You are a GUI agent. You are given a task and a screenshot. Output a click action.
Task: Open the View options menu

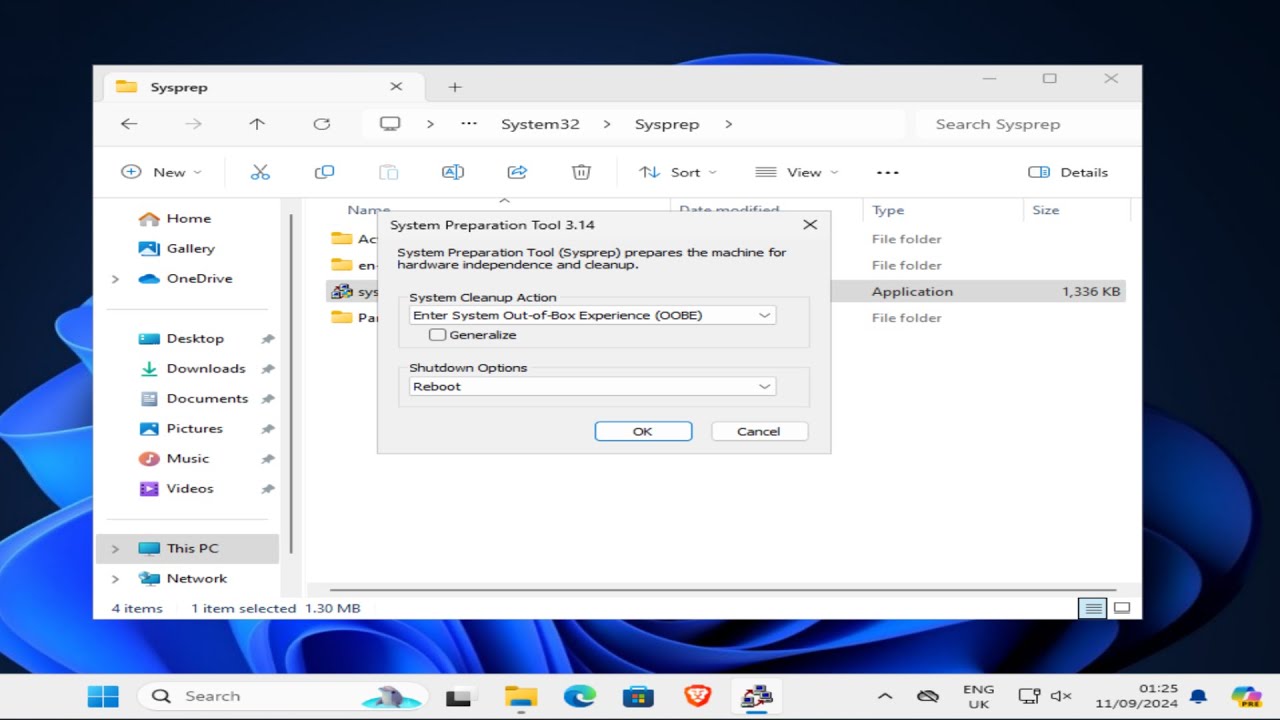tap(796, 172)
